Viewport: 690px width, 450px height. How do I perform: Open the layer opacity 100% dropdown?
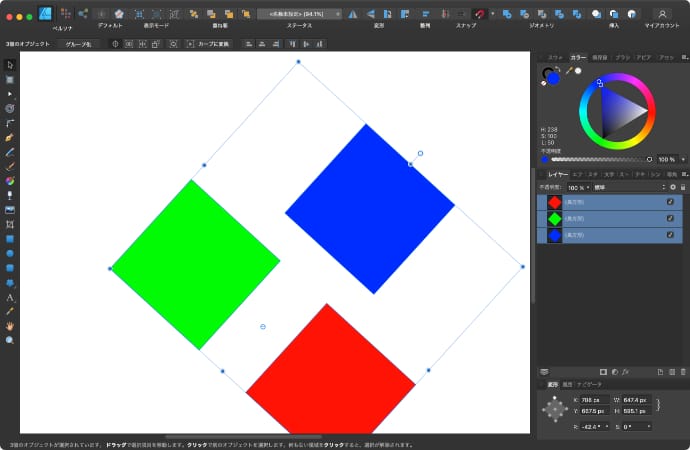tap(578, 187)
